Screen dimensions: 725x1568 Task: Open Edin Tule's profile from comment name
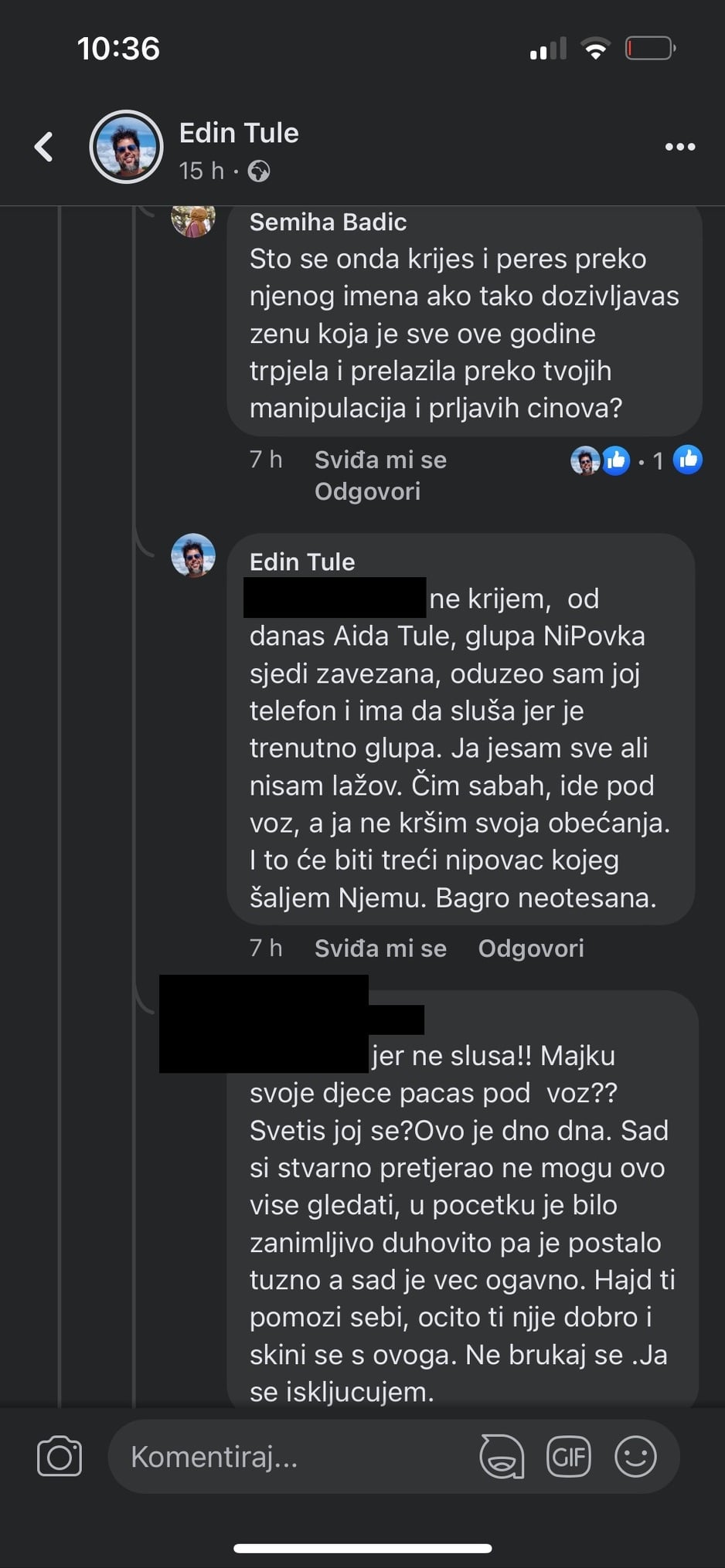coord(302,562)
